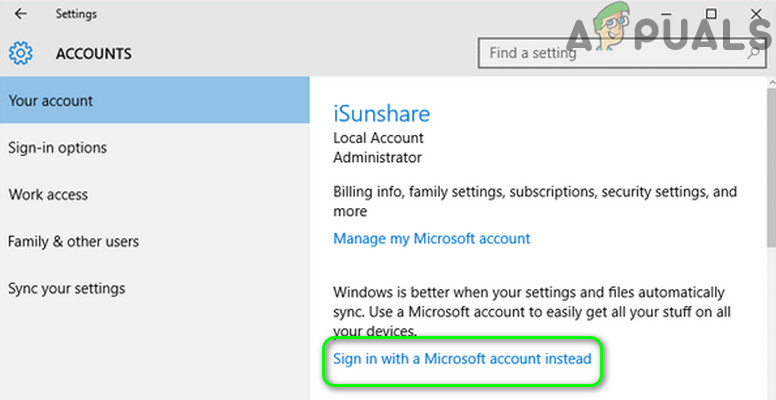Click the back arrow in the title bar
Image resolution: width=776 pixels, height=400 pixels.
click(x=21, y=15)
